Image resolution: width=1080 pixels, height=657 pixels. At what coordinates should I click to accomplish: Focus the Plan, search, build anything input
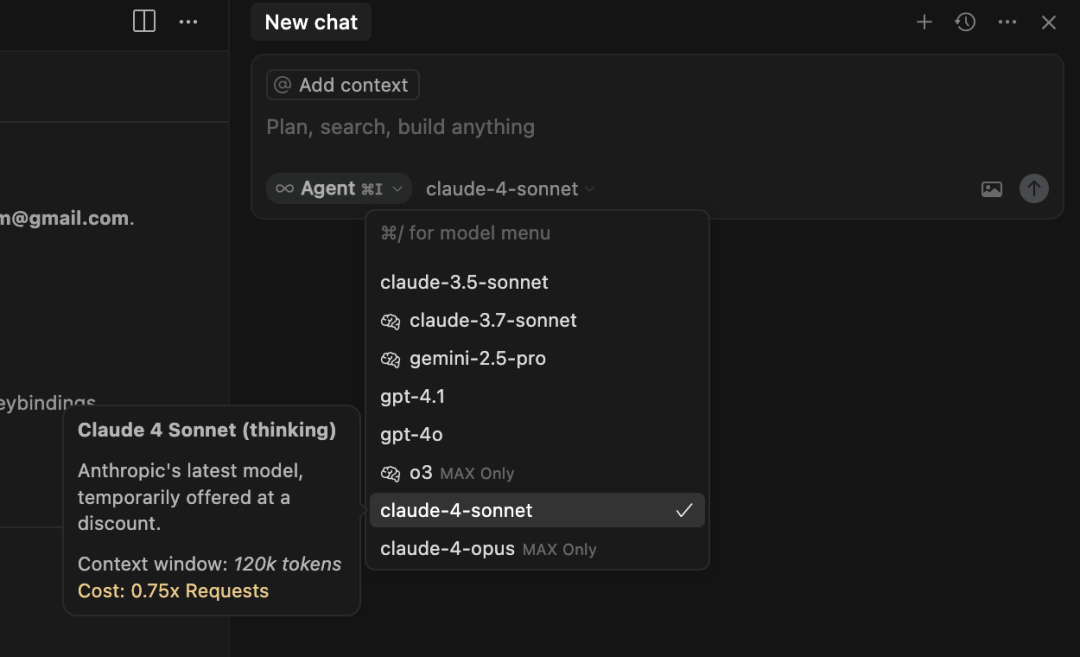[x=656, y=127]
